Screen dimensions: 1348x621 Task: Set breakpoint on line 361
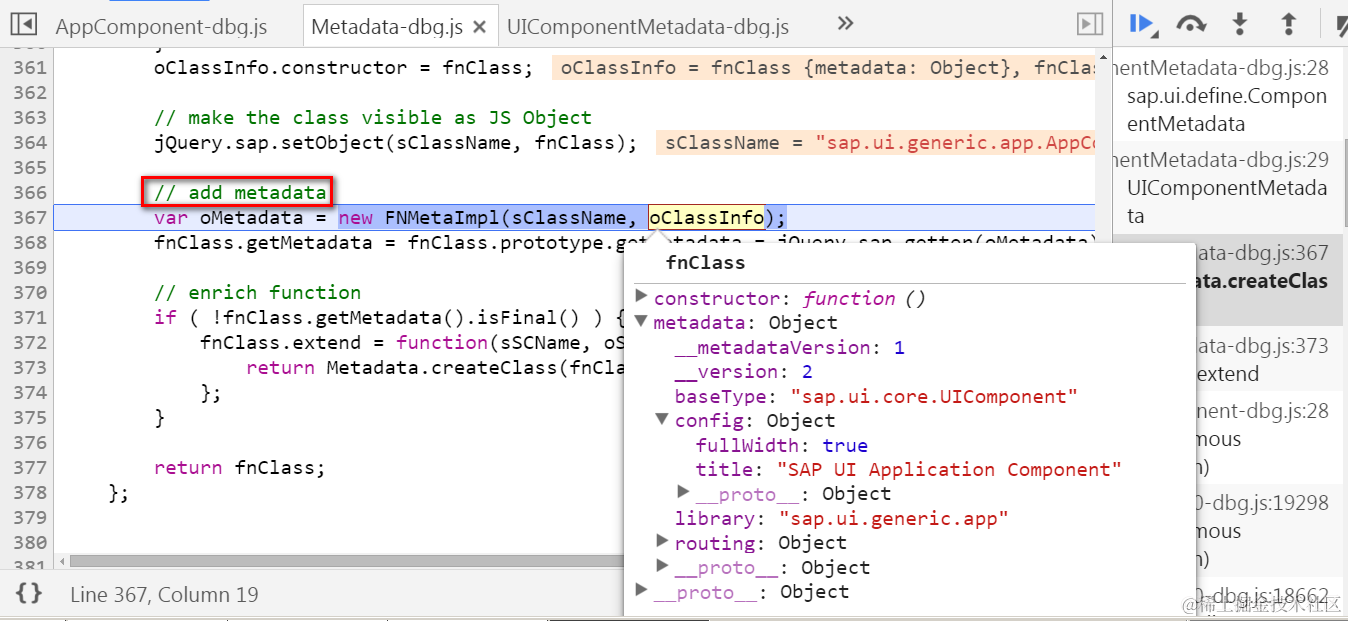(30, 68)
